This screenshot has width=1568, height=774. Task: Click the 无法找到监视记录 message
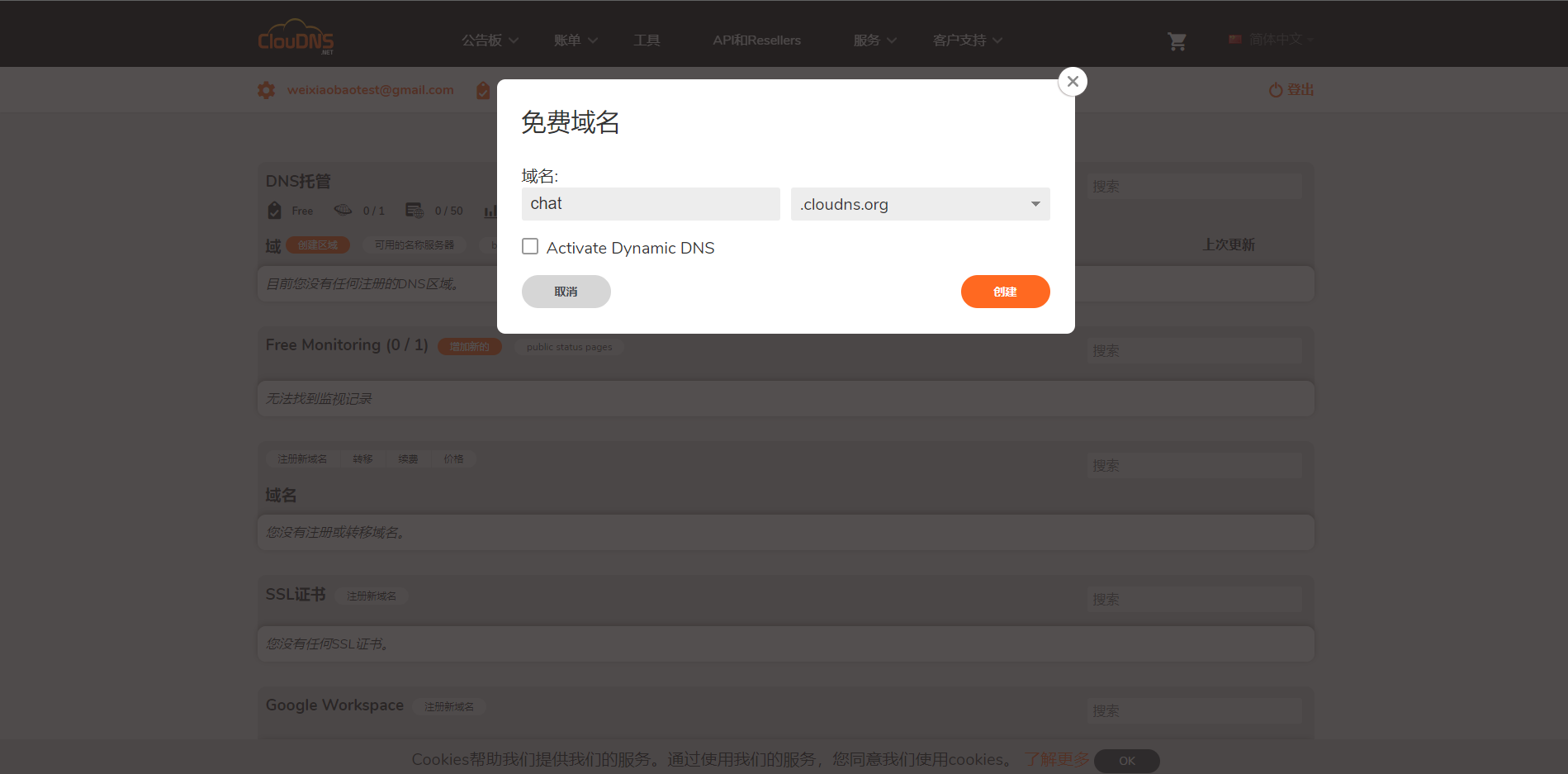(319, 399)
